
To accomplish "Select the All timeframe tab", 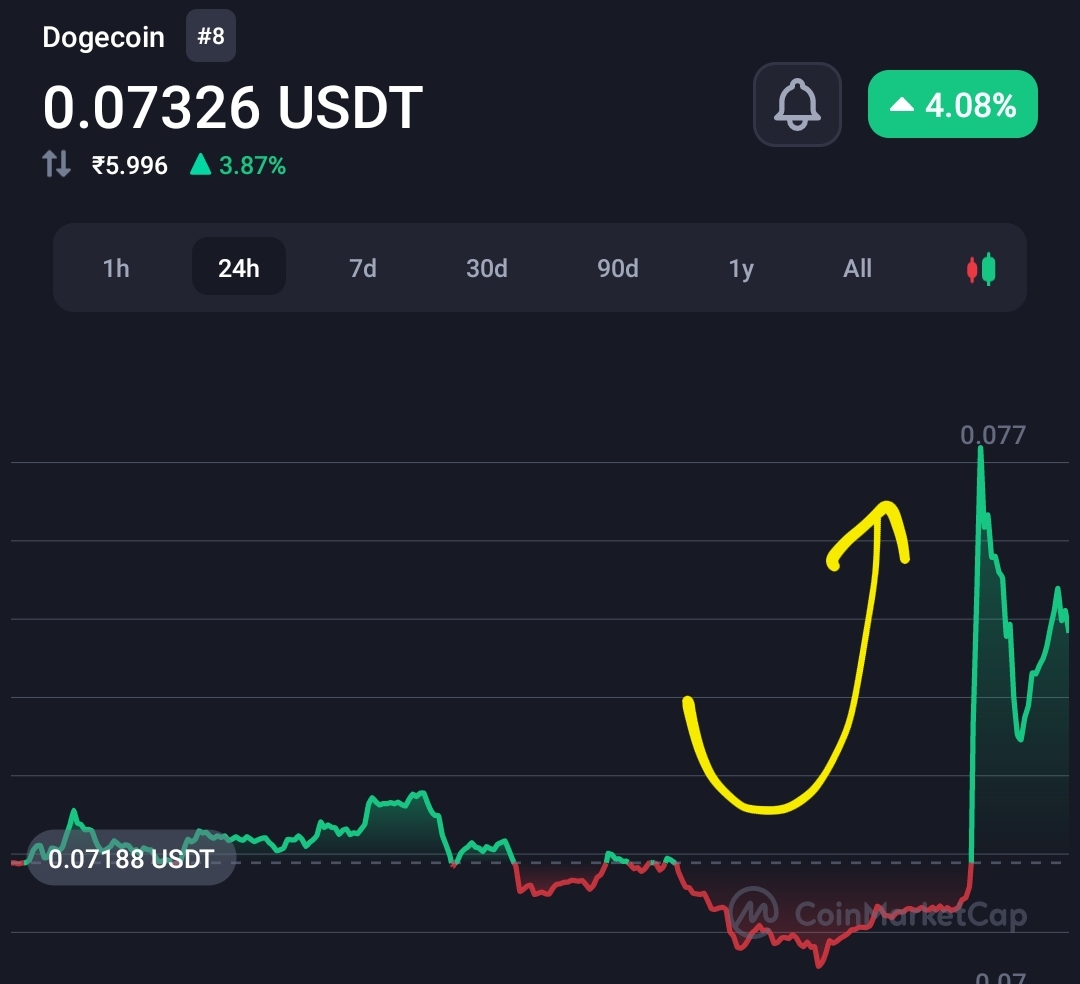I will [x=857, y=268].
